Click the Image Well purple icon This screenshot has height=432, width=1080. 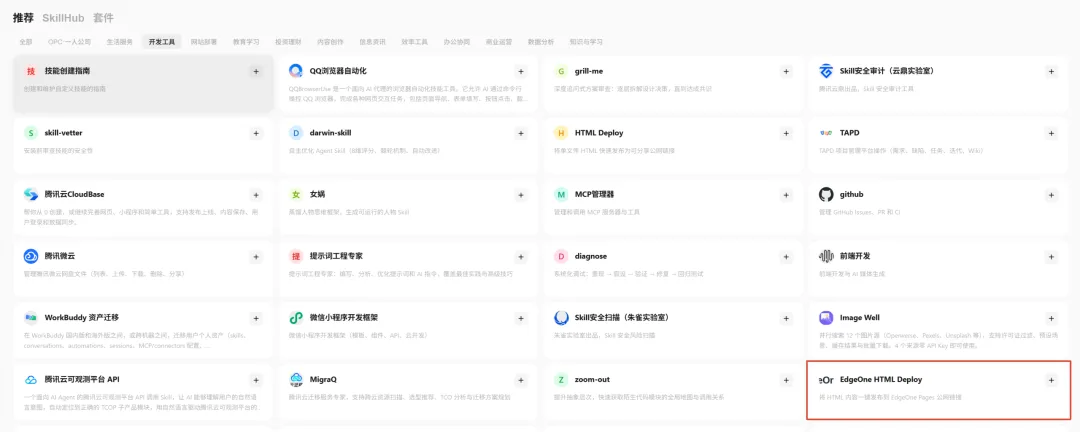point(826,318)
